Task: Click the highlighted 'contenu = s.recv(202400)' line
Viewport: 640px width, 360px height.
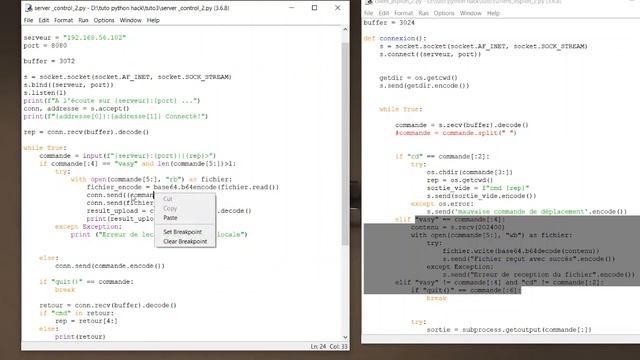Action: coord(458,227)
